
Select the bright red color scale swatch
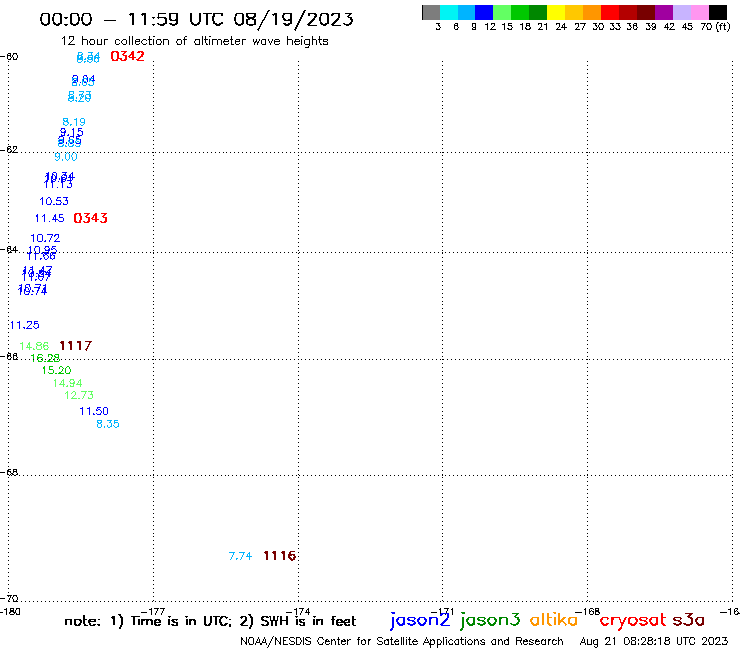click(610, 12)
